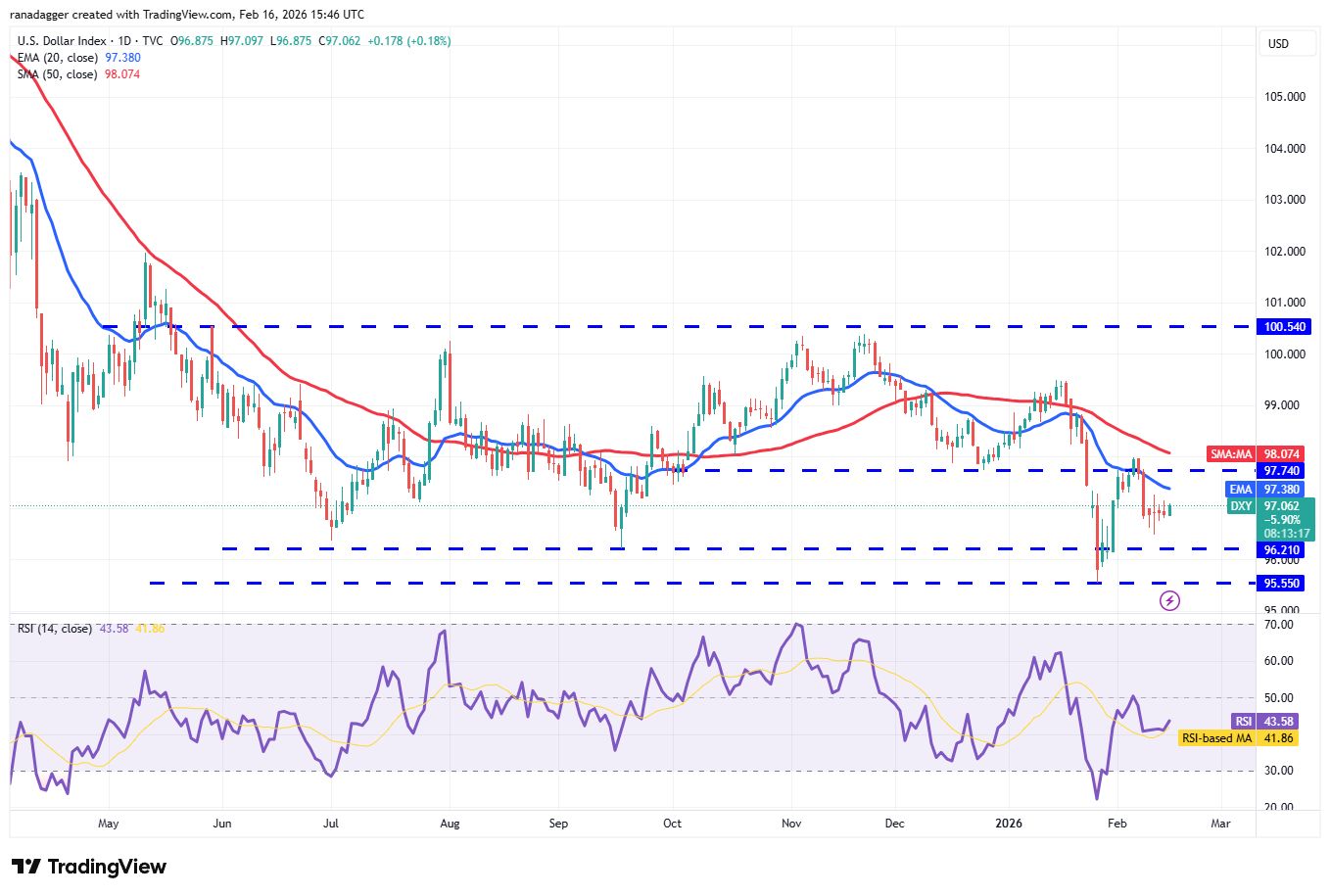Click the TradingView logo at bottom left
This screenshot has width=1330, height=896.
(89, 867)
